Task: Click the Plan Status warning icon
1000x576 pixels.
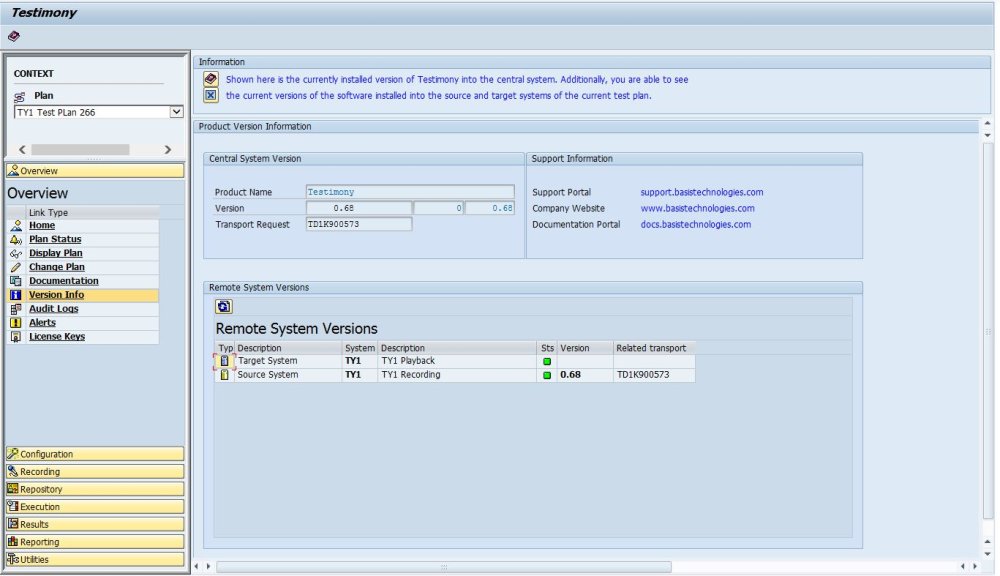Action: coord(16,239)
